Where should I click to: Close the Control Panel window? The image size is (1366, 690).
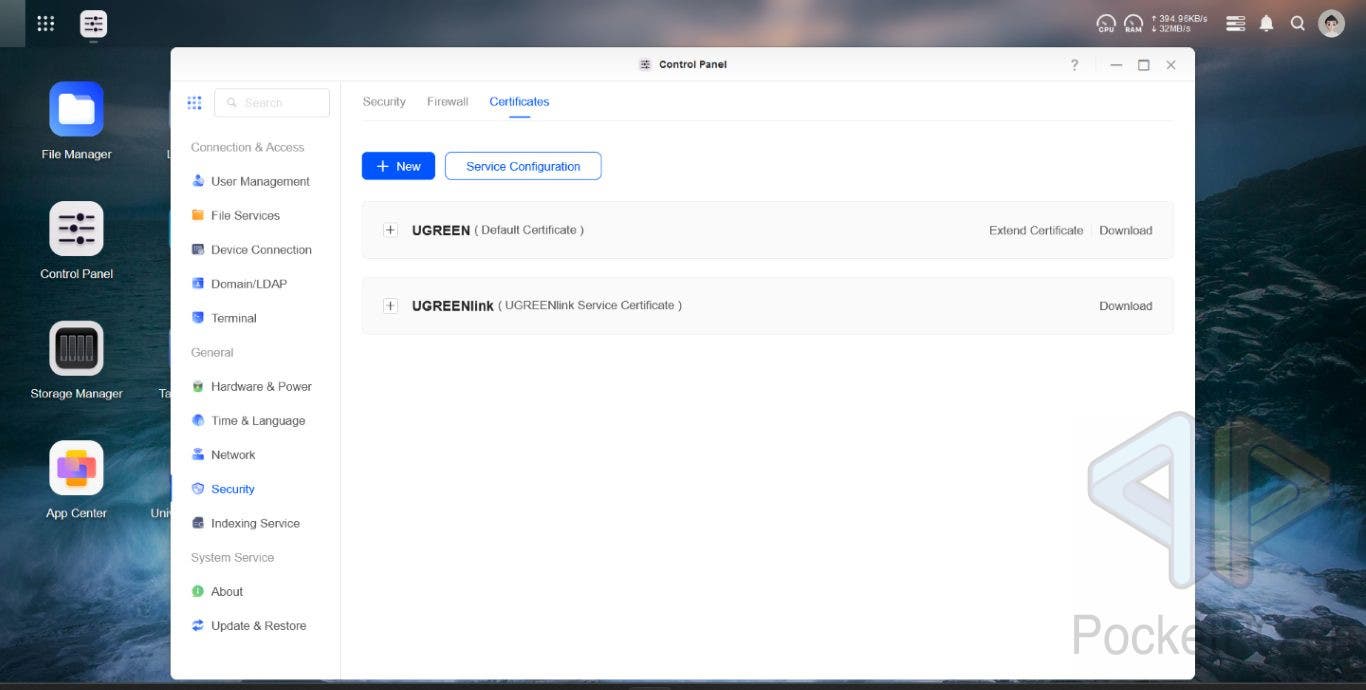tap(1171, 65)
